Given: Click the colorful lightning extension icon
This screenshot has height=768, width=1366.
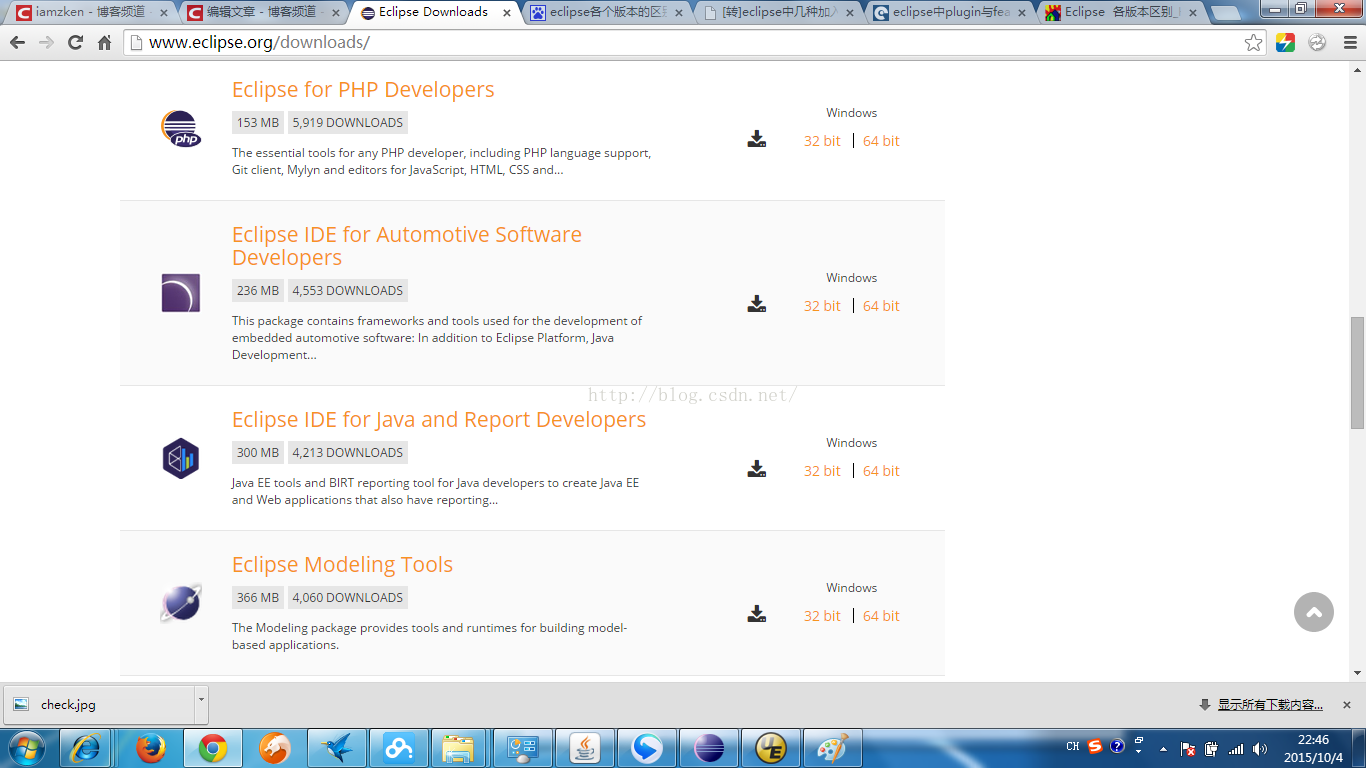Looking at the screenshot, I should 1286,43.
